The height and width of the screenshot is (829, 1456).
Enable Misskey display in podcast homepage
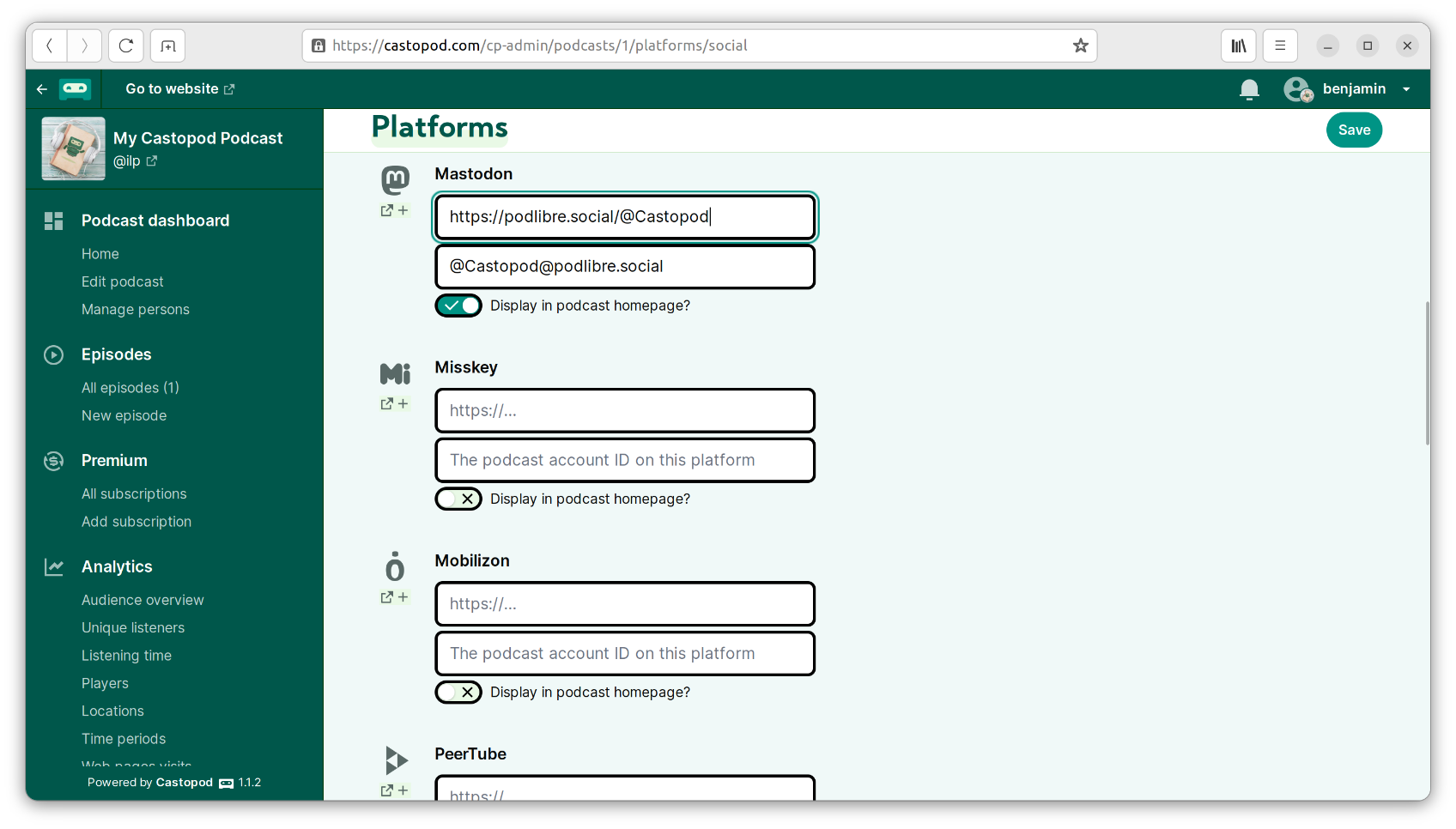458,499
